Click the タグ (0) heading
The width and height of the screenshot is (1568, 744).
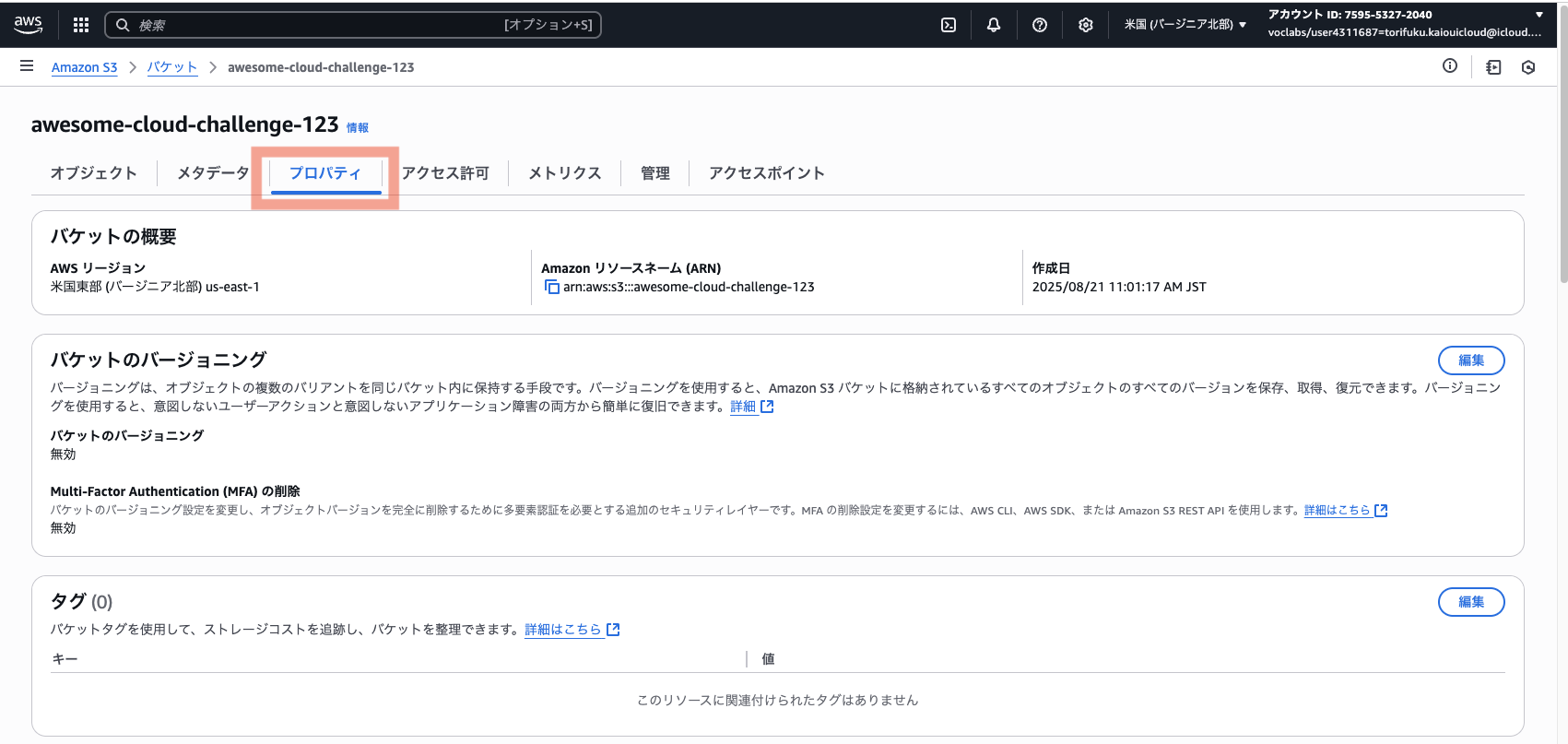click(81, 602)
